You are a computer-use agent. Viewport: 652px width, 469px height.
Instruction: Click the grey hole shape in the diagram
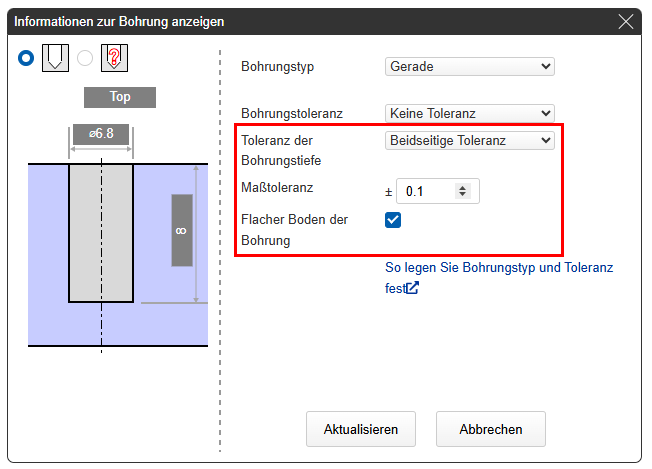pyautogui.click(x=101, y=232)
